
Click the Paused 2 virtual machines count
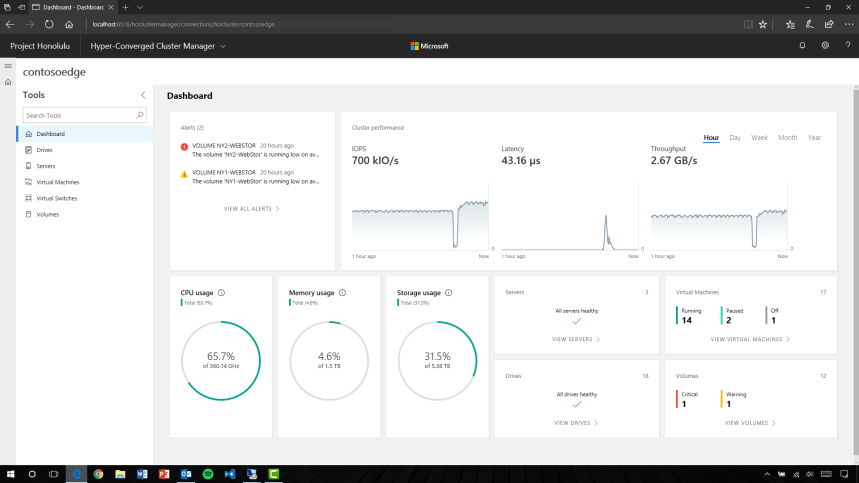[733, 316]
